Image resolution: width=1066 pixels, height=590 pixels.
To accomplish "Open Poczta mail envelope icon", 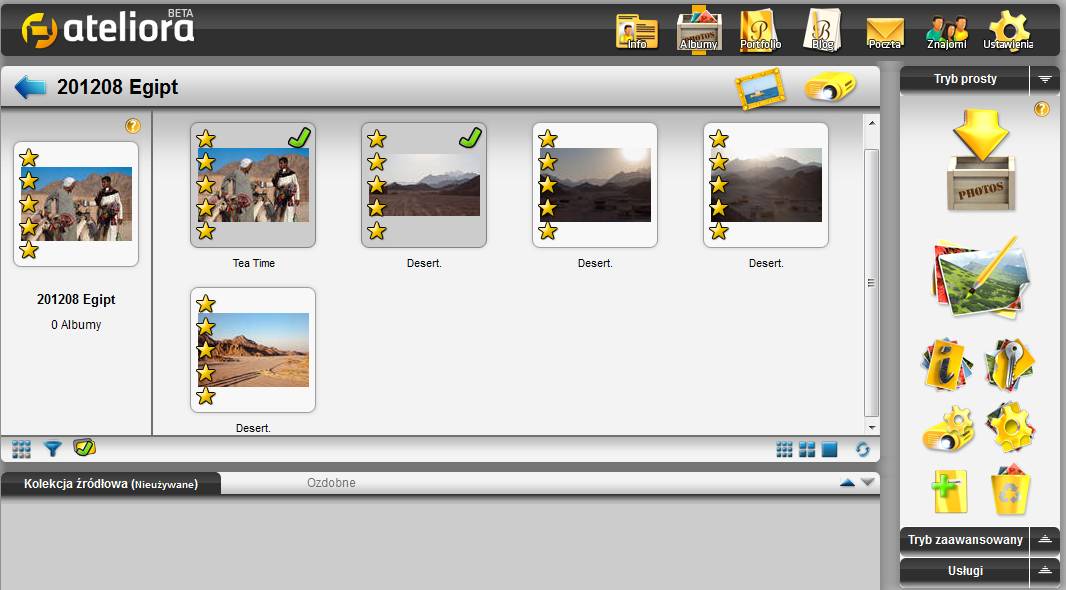I will (x=884, y=32).
